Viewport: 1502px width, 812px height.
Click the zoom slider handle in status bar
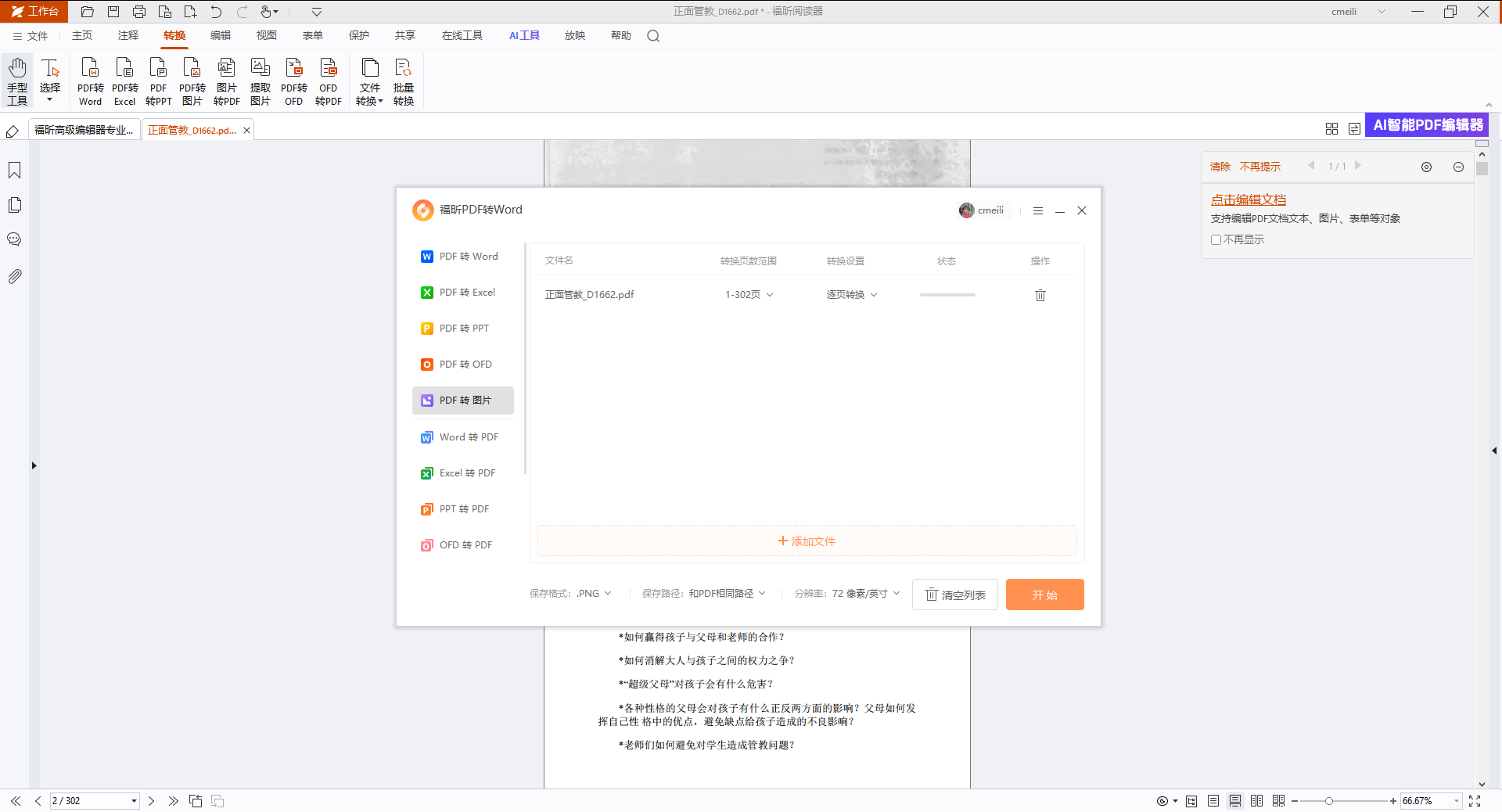pos(1328,801)
